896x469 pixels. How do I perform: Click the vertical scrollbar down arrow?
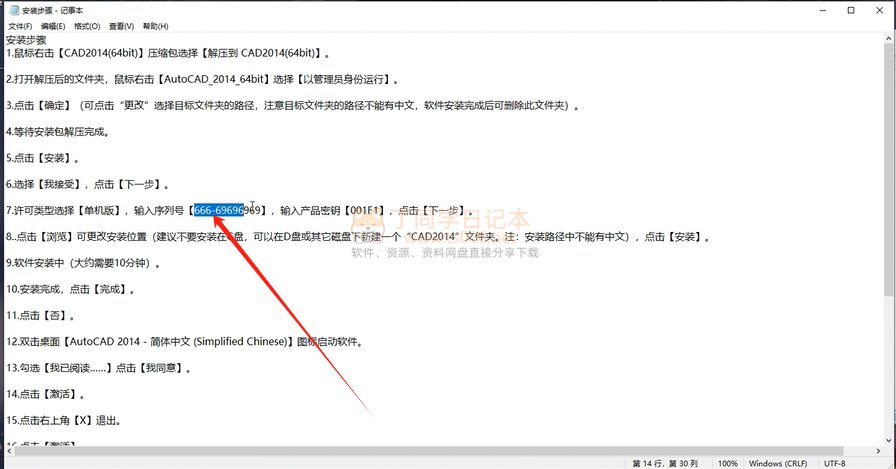point(889,440)
